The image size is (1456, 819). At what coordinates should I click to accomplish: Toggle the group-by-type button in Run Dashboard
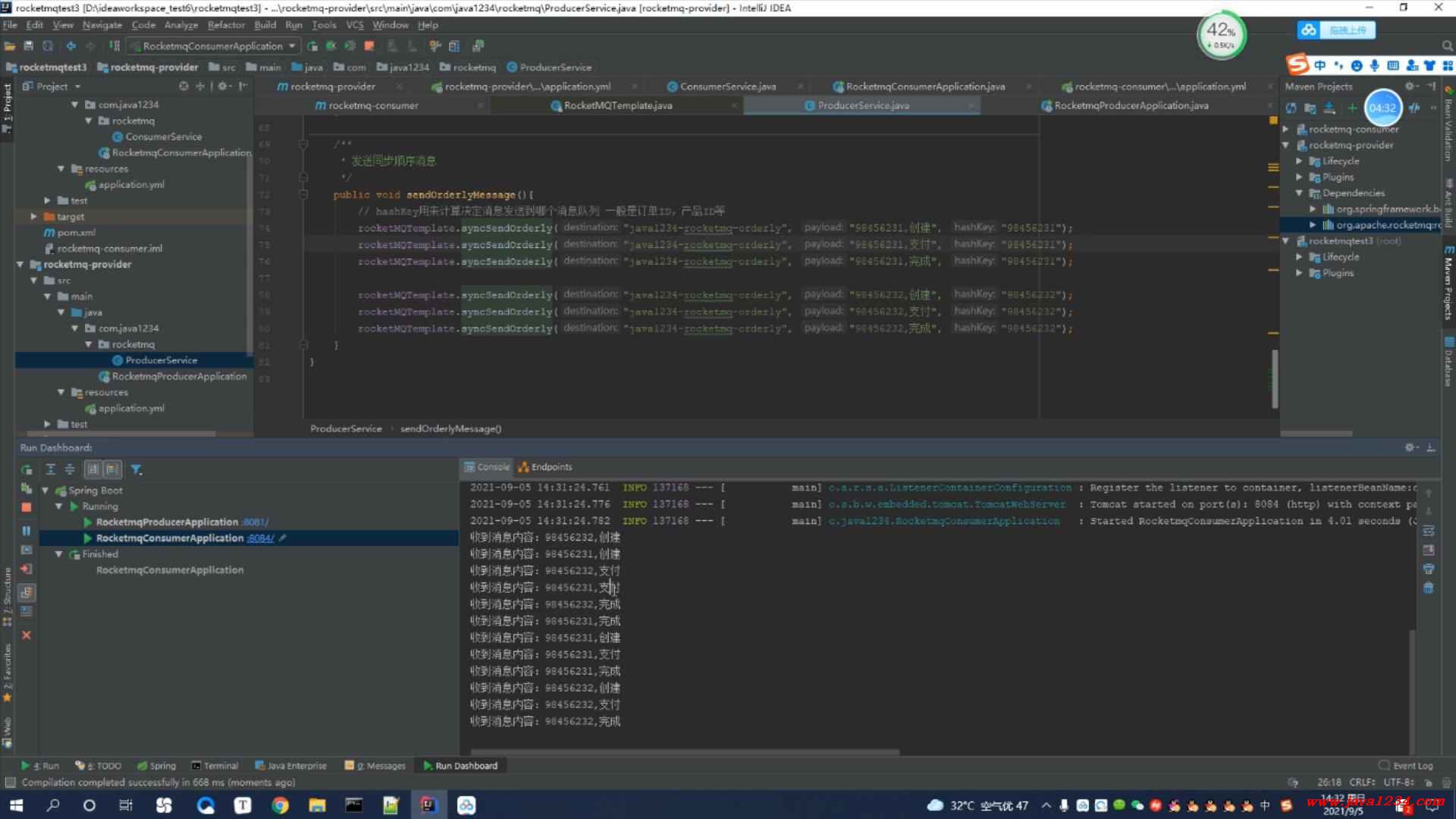coord(93,470)
